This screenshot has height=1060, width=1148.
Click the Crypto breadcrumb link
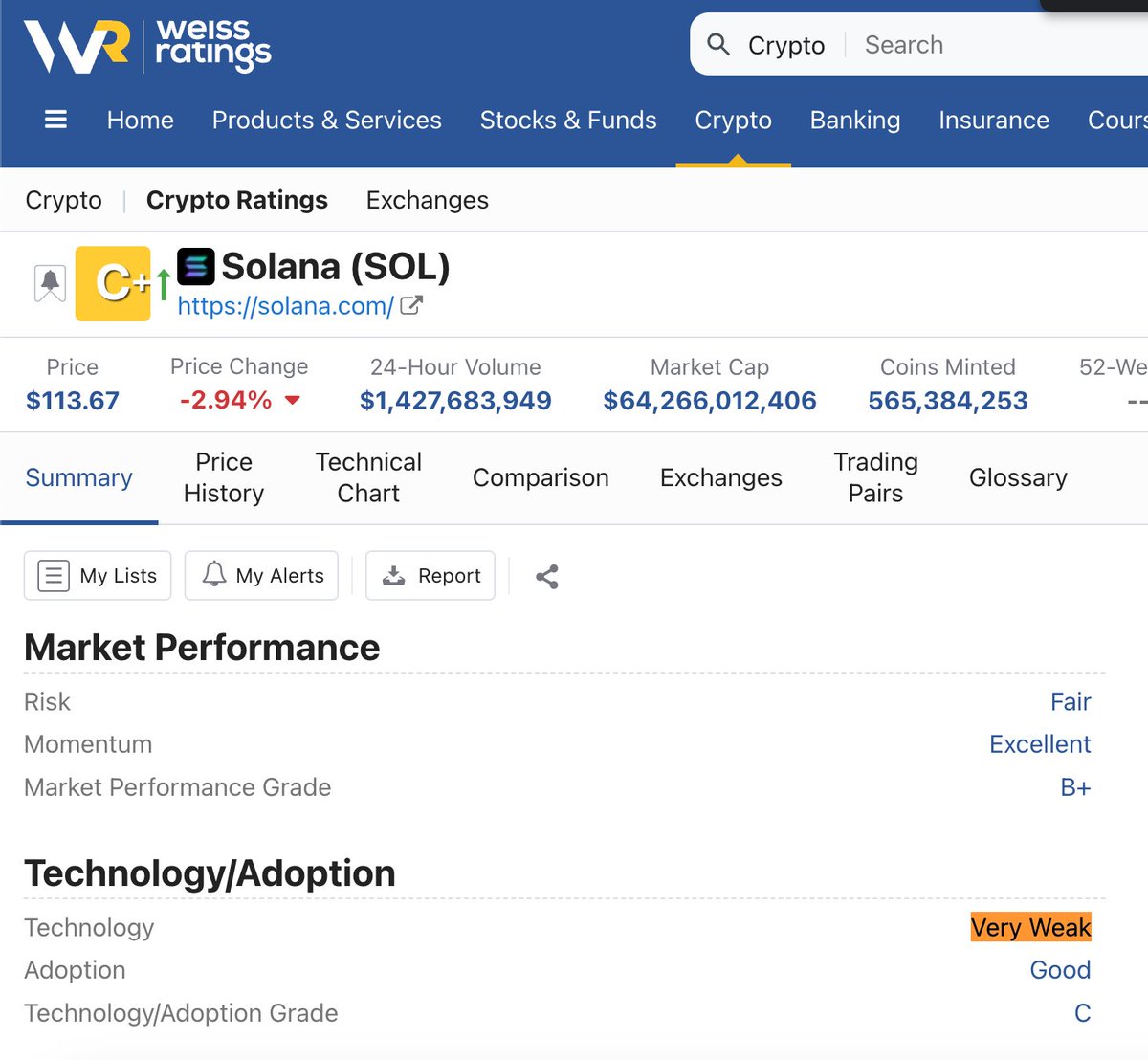pyautogui.click(x=63, y=200)
